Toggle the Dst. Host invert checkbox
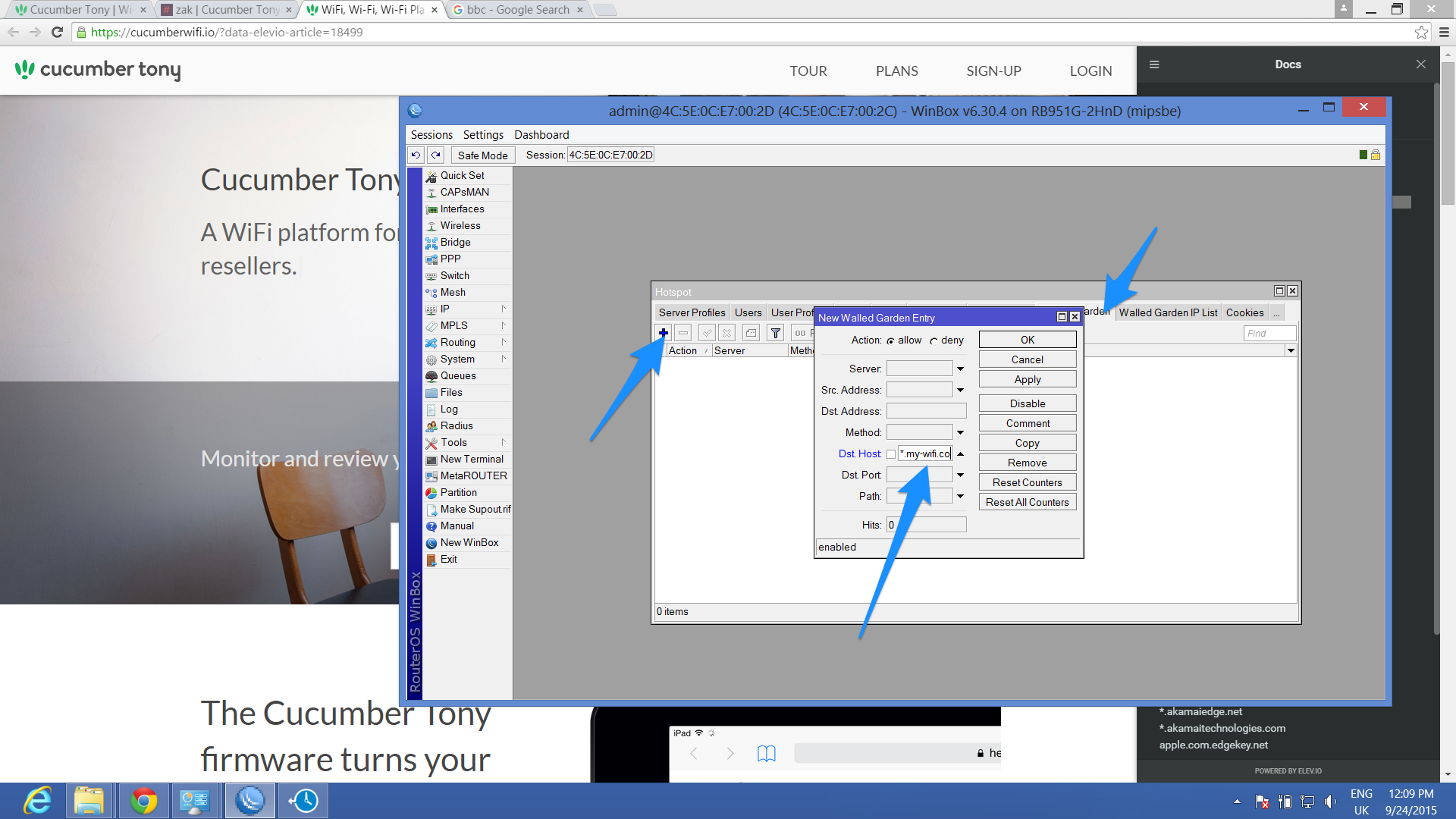Viewport: 1456px width, 819px height. 891,454
